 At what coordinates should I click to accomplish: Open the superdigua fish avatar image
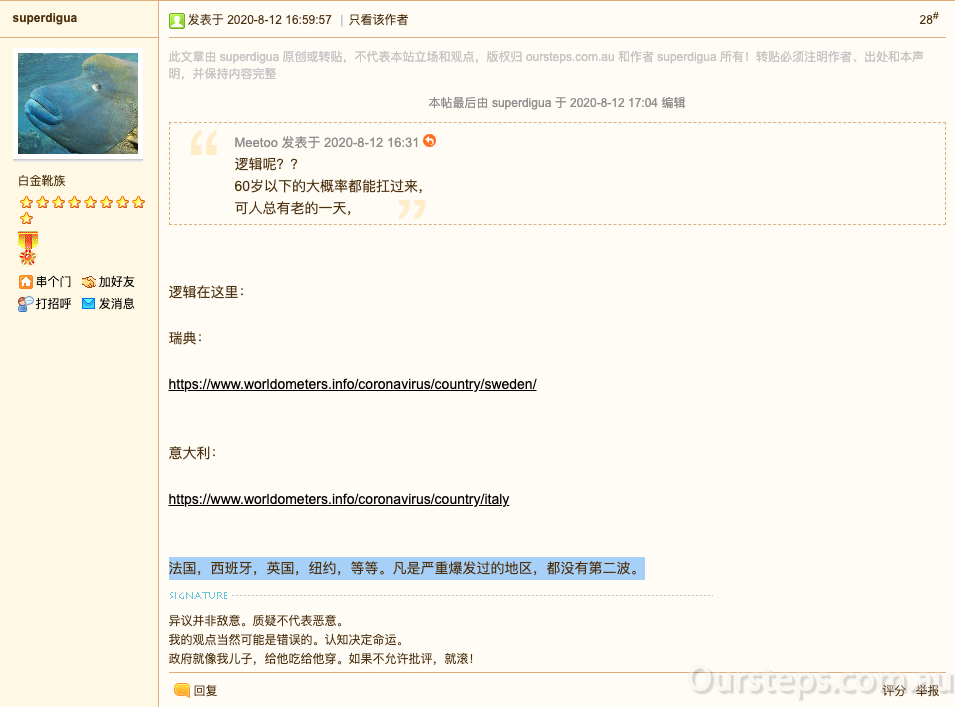click(x=78, y=103)
